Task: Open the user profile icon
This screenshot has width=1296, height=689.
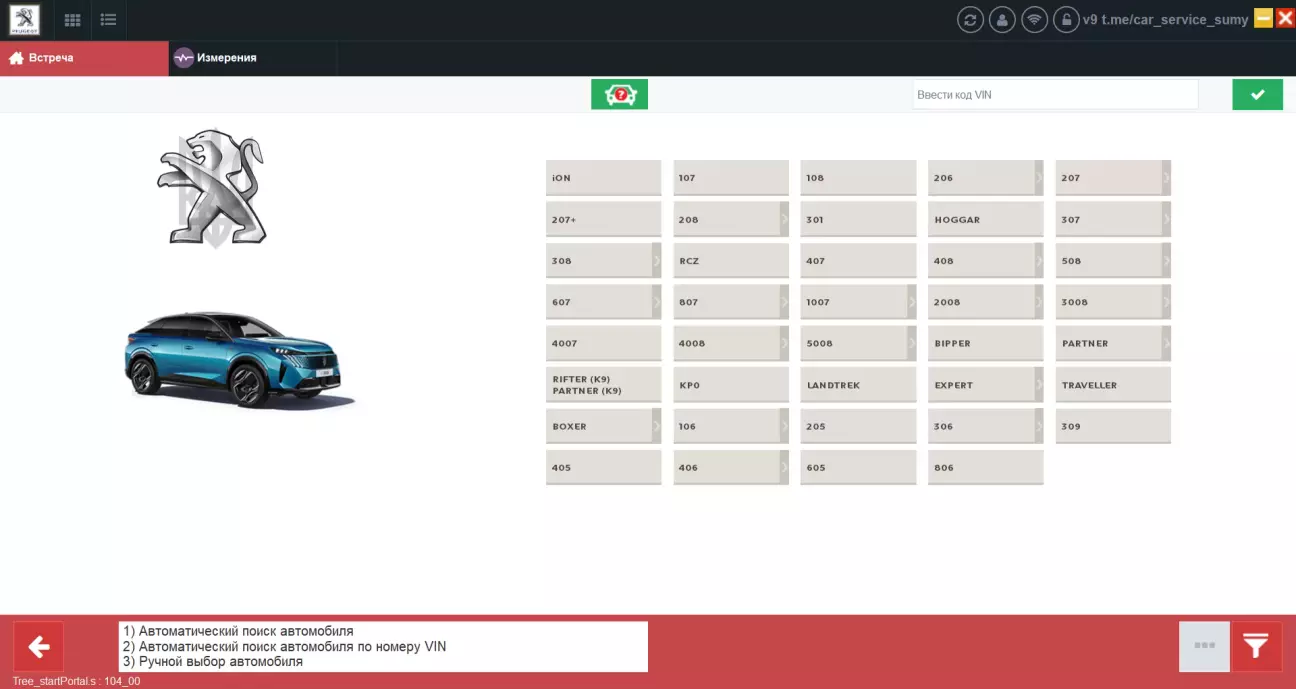Action: (x=1002, y=20)
